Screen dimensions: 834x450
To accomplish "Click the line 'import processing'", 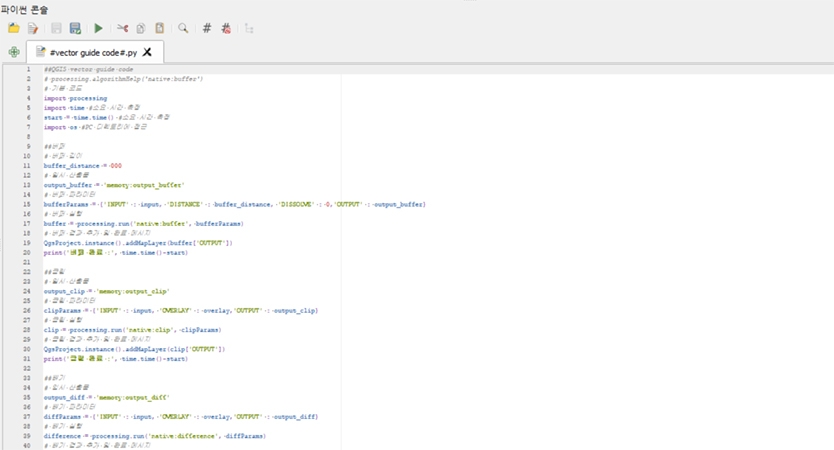I will pos(75,98).
